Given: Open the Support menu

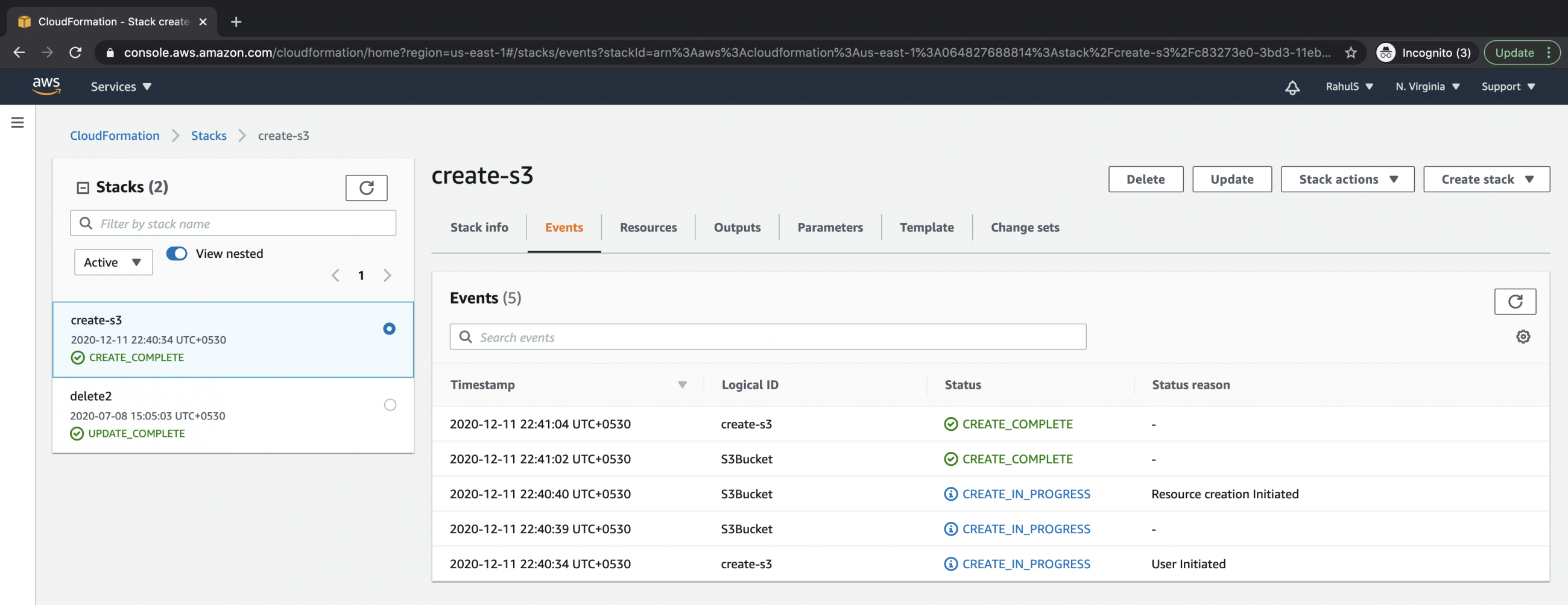Looking at the screenshot, I should click(x=1508, y=86).
